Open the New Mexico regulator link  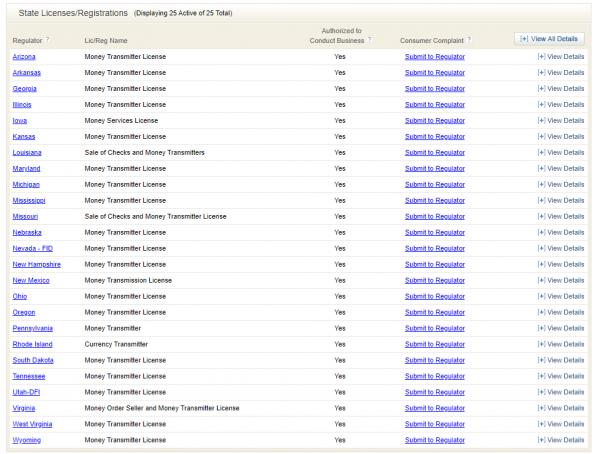(31, 281)
